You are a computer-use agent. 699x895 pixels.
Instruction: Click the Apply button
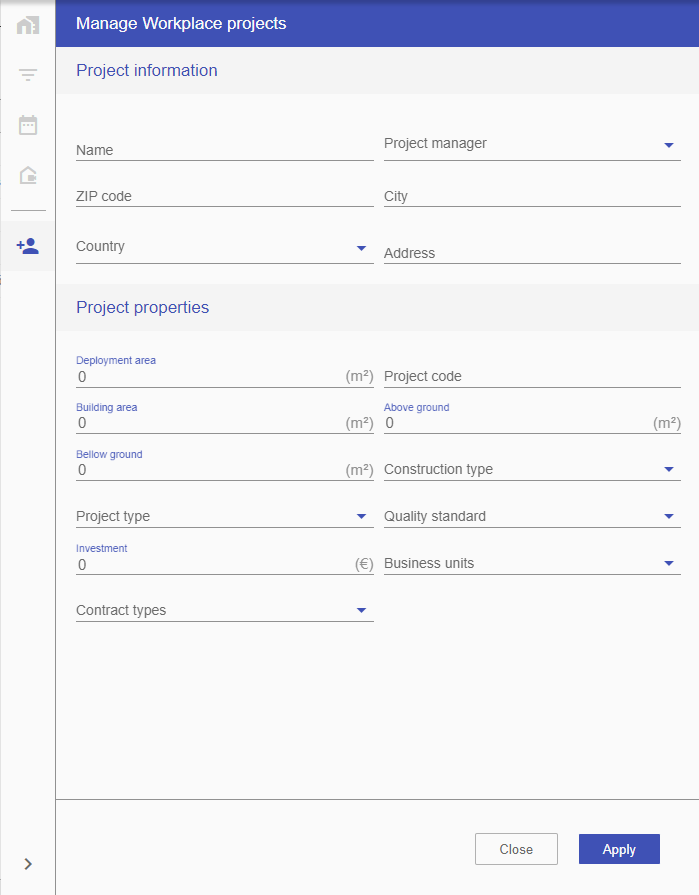coord(619,849)
